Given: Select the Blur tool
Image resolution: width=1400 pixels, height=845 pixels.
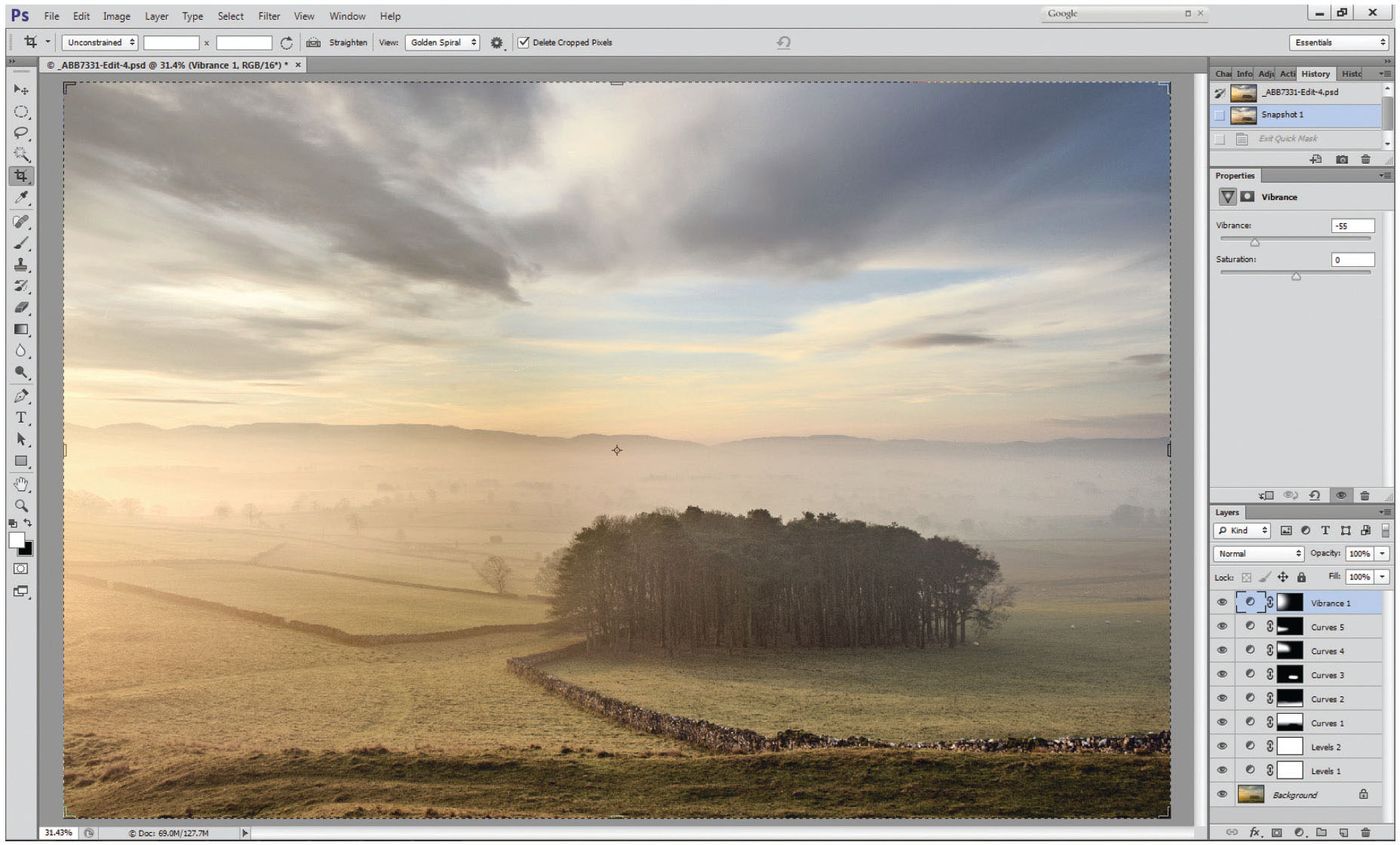Looking at the screenshot, I should pos(20,352).
